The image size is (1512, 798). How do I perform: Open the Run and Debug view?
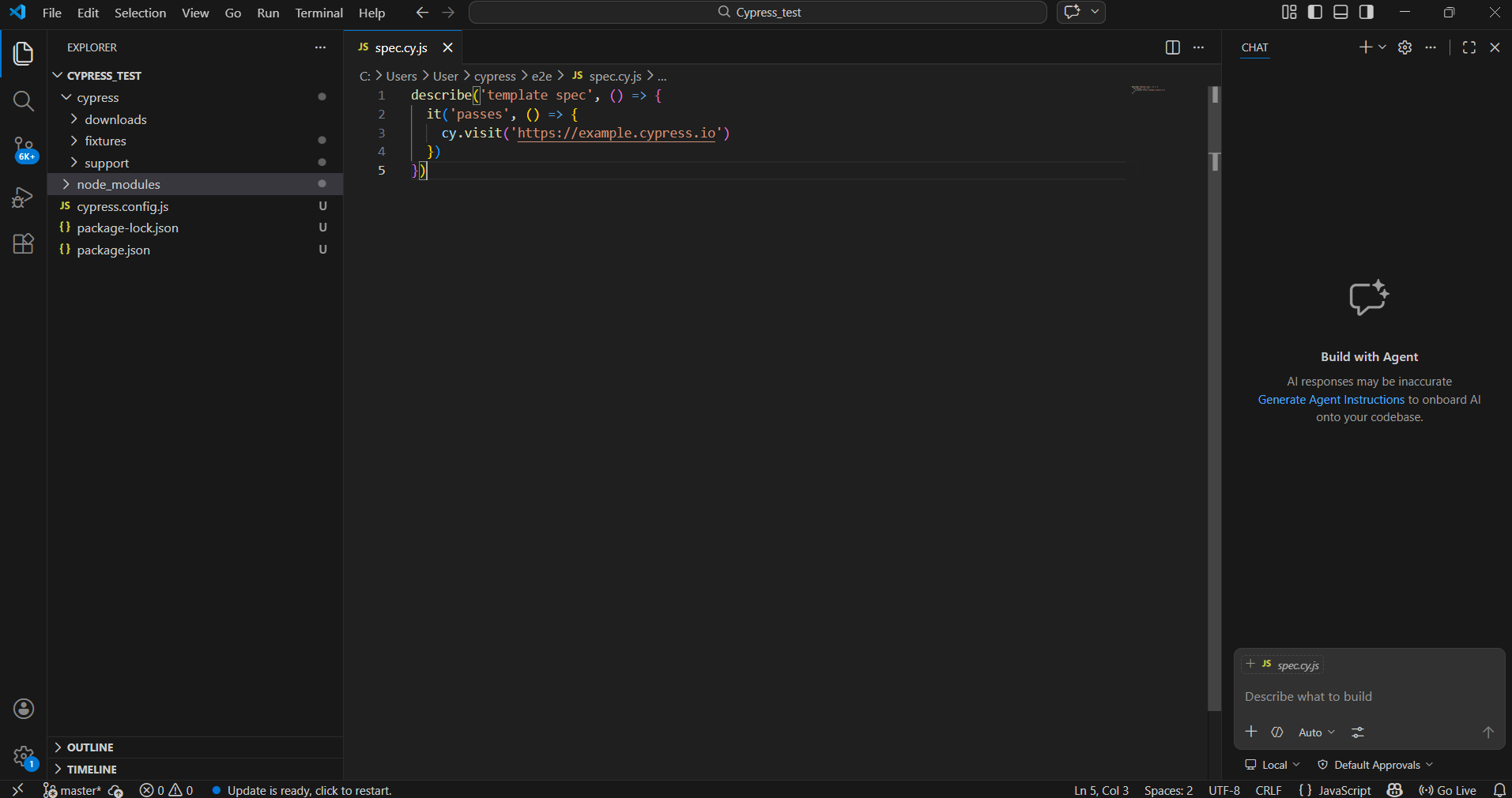click(23, 198)
